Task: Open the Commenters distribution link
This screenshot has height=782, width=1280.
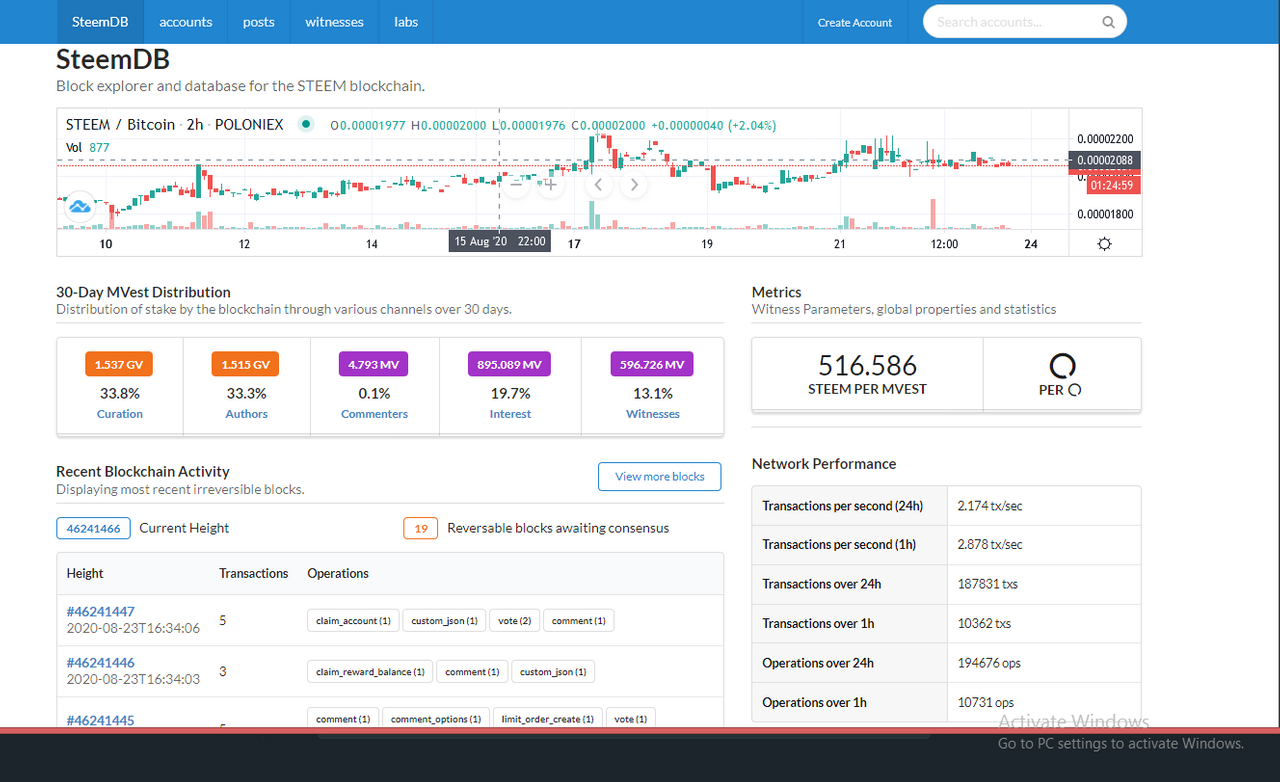Action: tap(375, 414)
